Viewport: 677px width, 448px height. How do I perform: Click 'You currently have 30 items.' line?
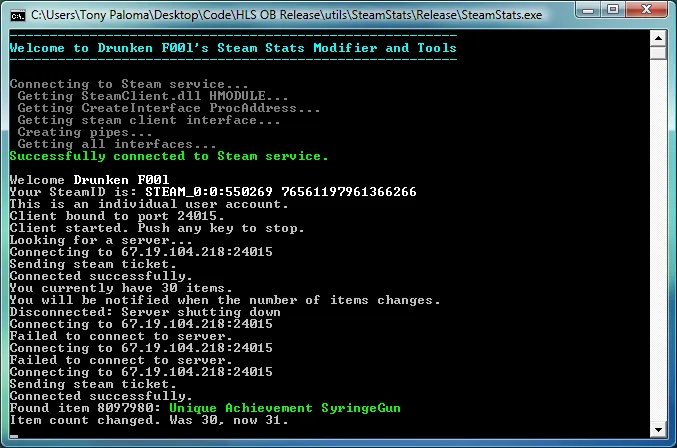click(121, 288)
